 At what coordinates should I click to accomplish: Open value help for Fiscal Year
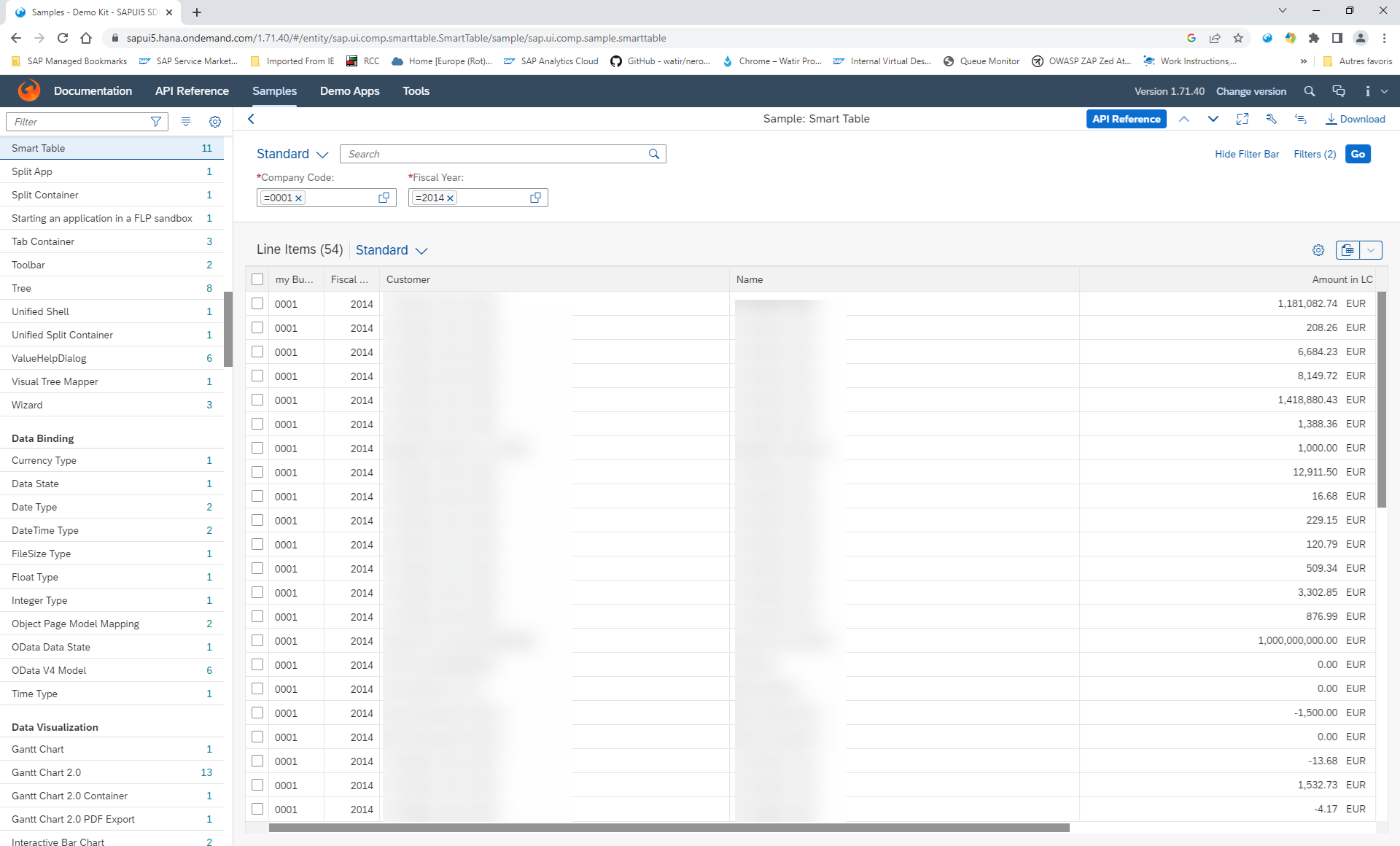(536, 198)
